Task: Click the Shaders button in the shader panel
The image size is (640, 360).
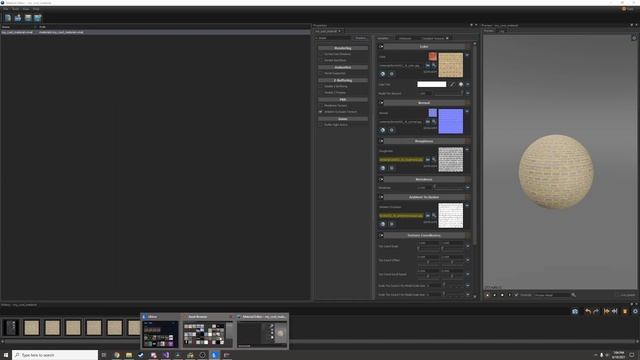Action: pyautogui.click(x=361, y=38)
